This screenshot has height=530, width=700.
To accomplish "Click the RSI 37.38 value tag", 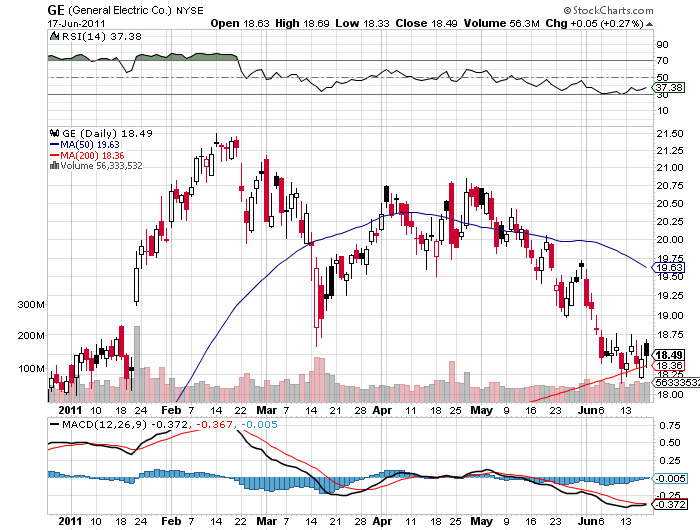I will click(668, 88).
